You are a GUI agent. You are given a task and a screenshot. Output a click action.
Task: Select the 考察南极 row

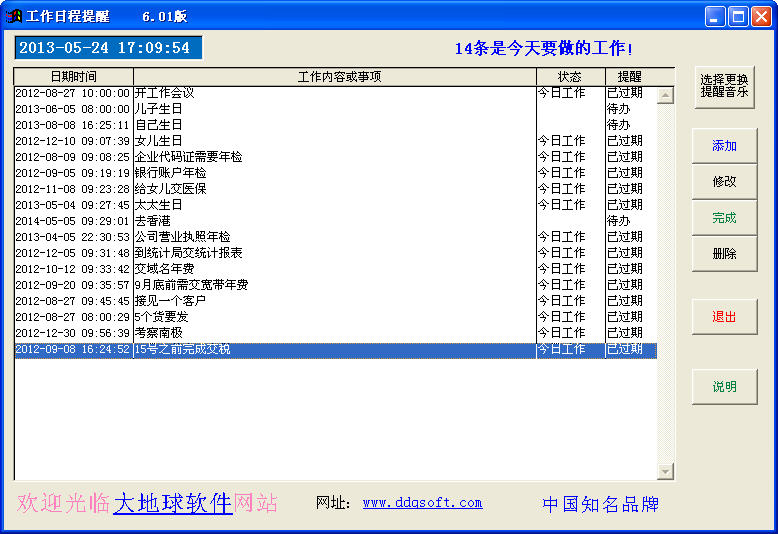point(335,333)
